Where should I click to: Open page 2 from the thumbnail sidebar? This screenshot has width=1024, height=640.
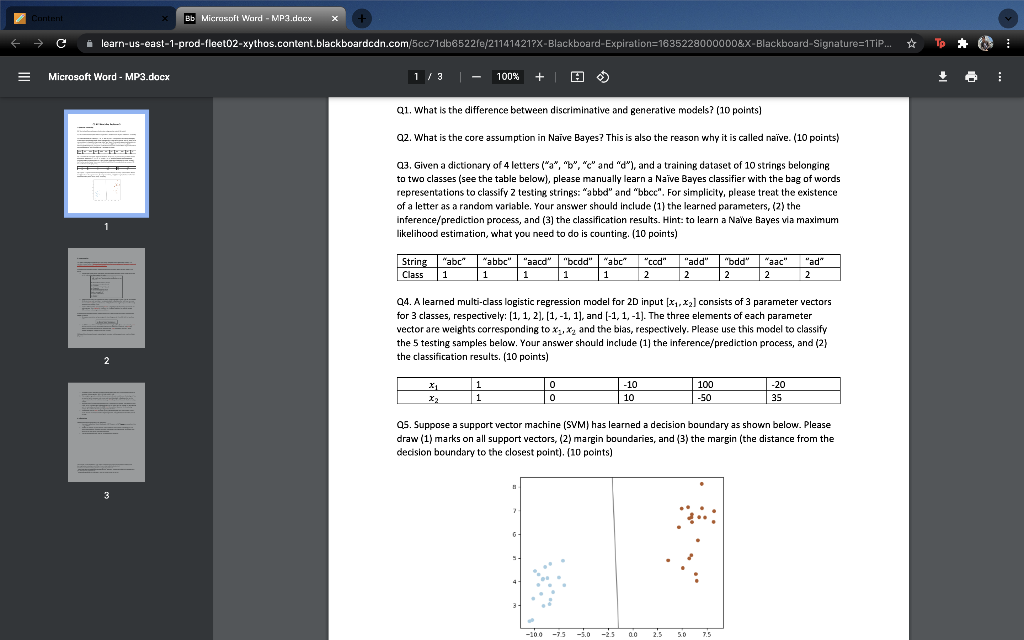tap(106, 298)
